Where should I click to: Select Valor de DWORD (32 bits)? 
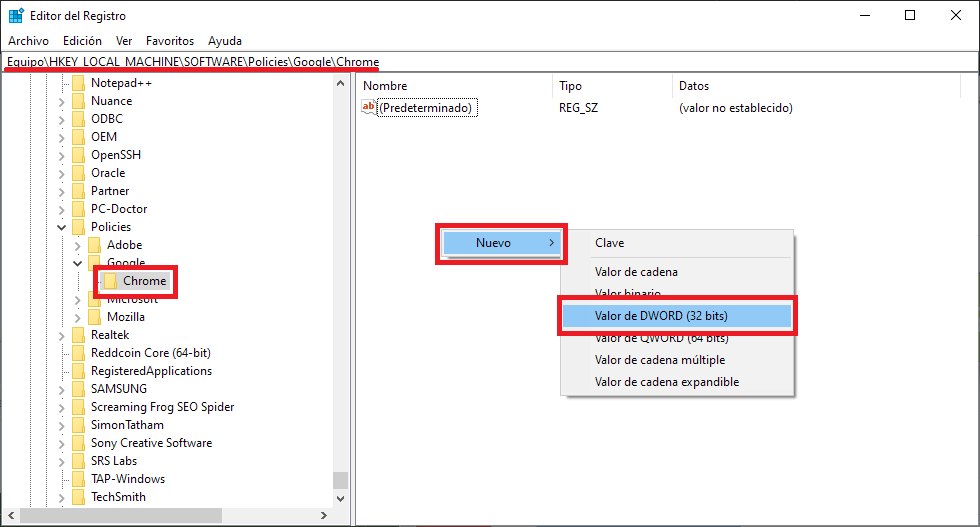click(677, 316)
